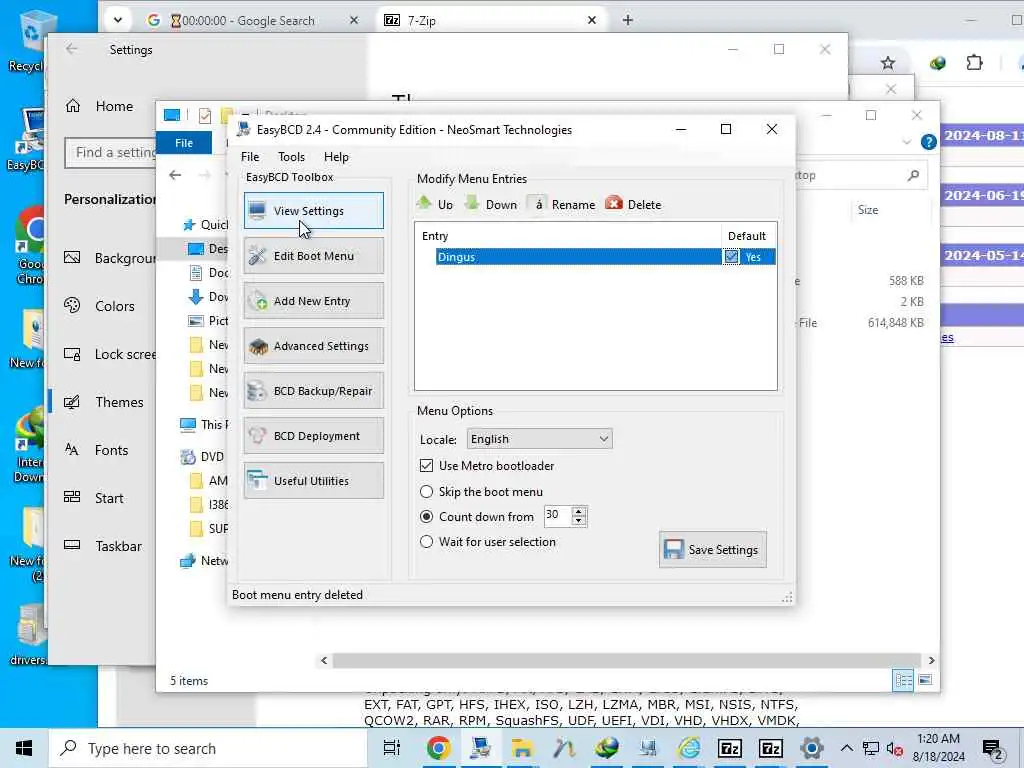
Task: Go Home in Settings window
Action: (x=99, y=106)
